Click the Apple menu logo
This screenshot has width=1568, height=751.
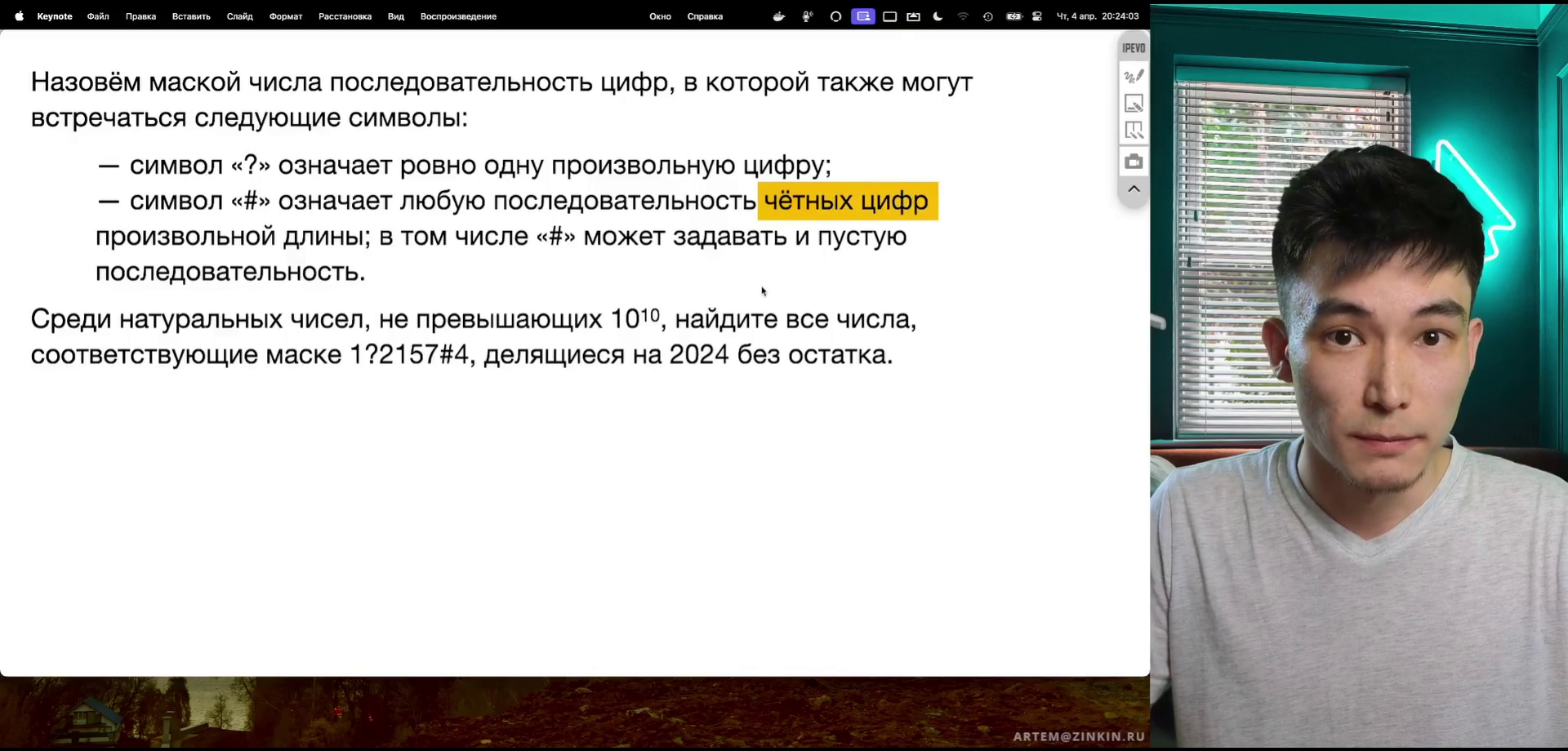19,16
